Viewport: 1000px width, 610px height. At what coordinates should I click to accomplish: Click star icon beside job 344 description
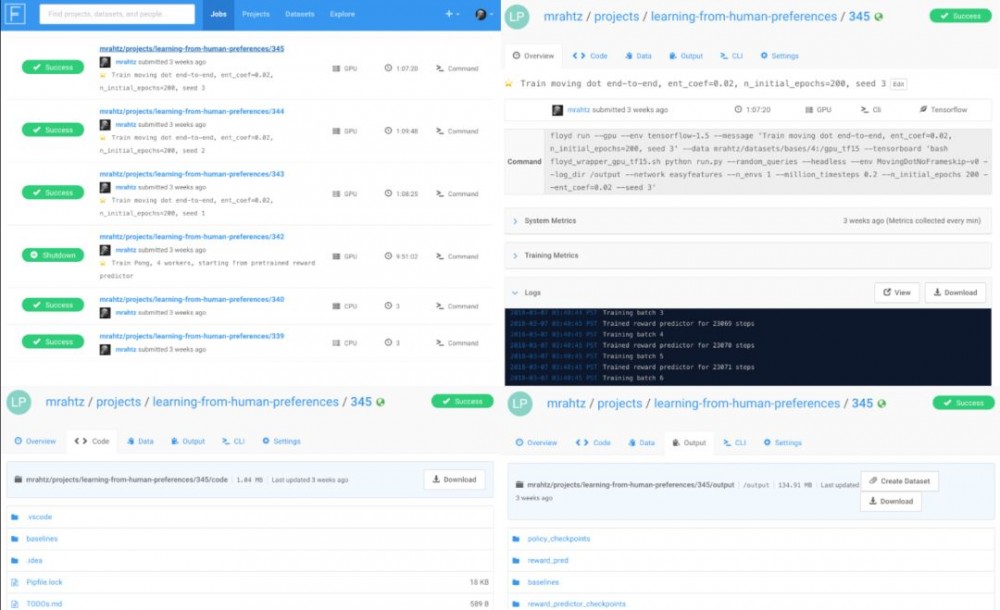[x=103, y=138]
